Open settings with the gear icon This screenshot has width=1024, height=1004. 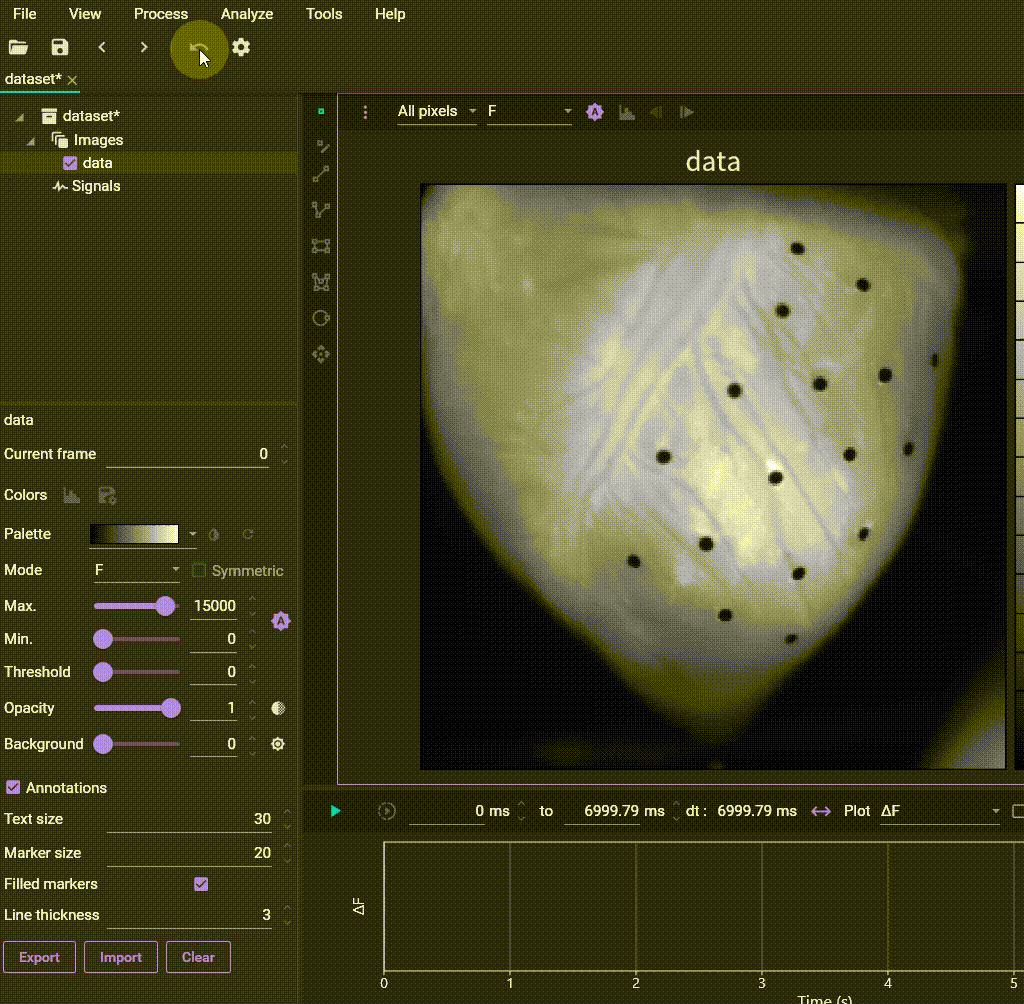coord(241,47)
